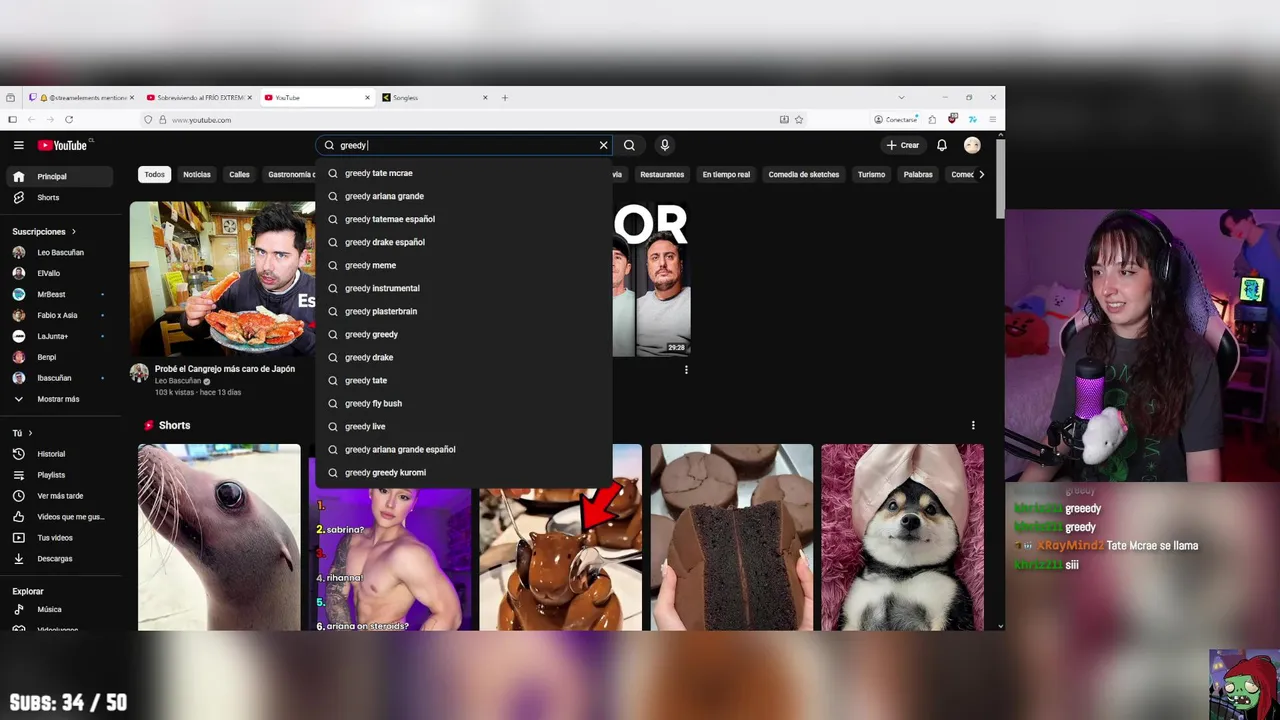The width and height of the screenshot is (1280, 720).
Task: Open the Cangrejo más caro video thumbnail
Action: (222, 279)
